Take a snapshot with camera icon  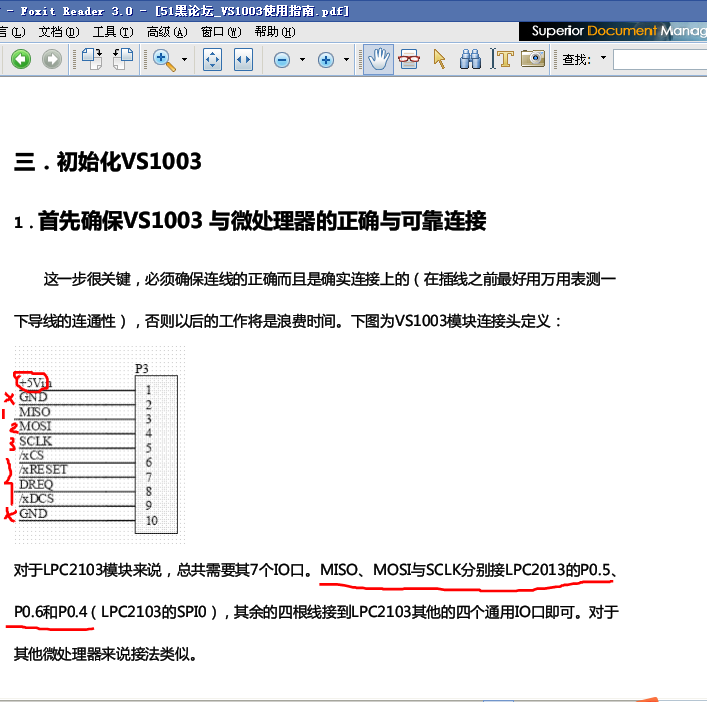(x=533, y=59)
